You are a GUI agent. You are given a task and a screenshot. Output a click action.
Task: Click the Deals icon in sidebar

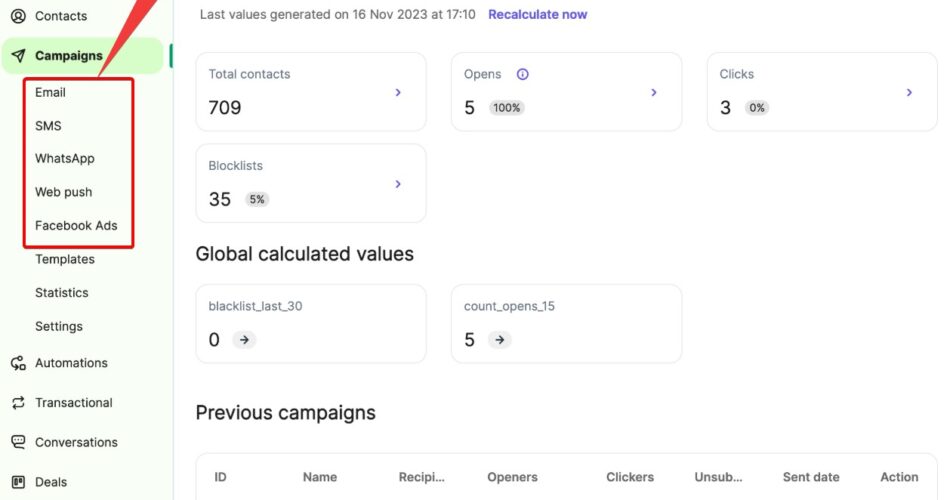[x=18, y=482]
